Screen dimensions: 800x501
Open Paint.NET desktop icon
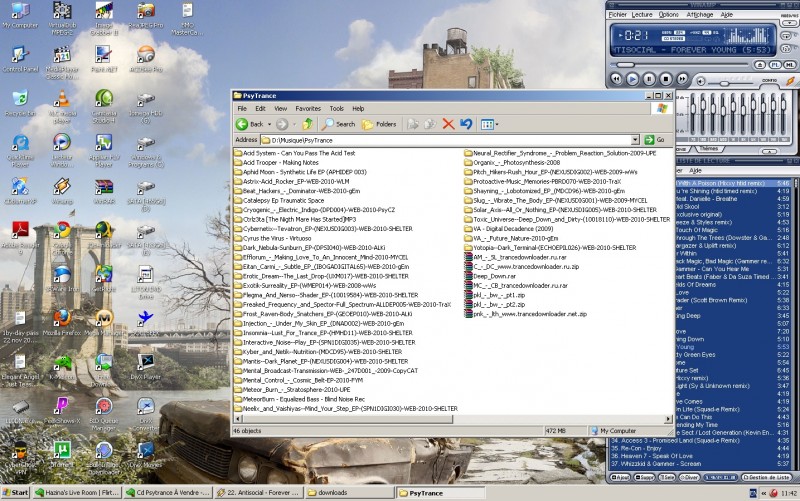pos(104,59)
